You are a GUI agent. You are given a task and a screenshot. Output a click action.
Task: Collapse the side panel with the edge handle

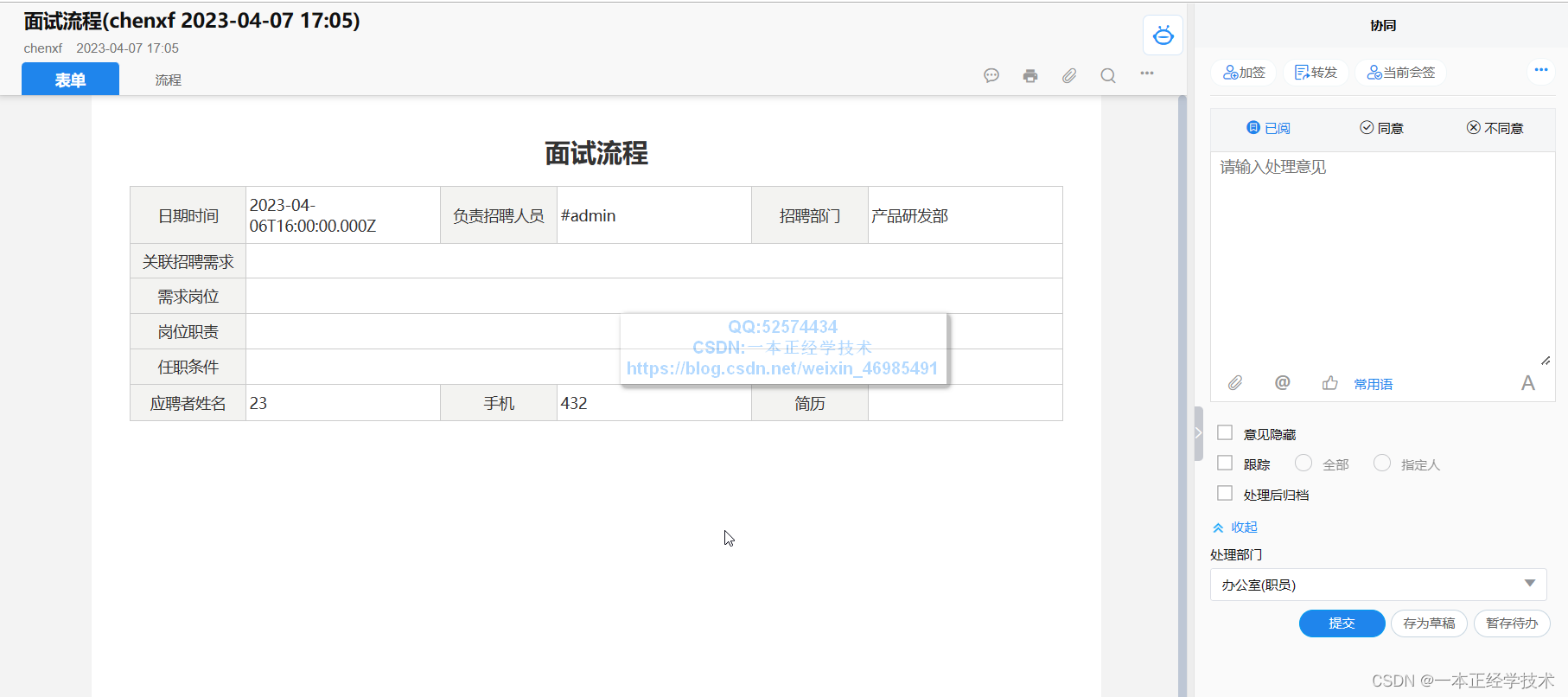1198,433
